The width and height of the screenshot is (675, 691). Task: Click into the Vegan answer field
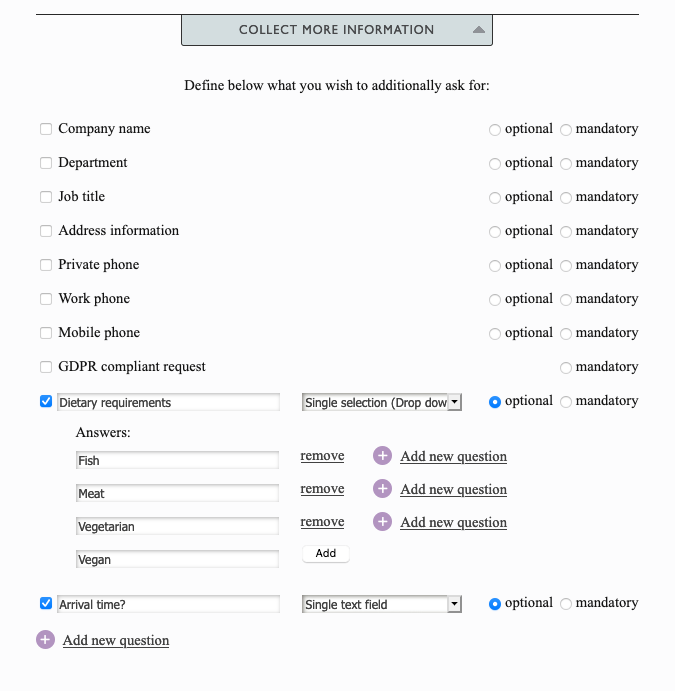(x=177, y=559)
